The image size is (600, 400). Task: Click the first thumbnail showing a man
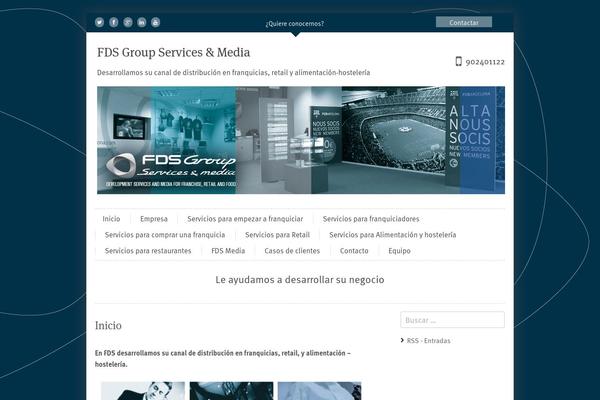pyautogui.click(x=143, y=391)
